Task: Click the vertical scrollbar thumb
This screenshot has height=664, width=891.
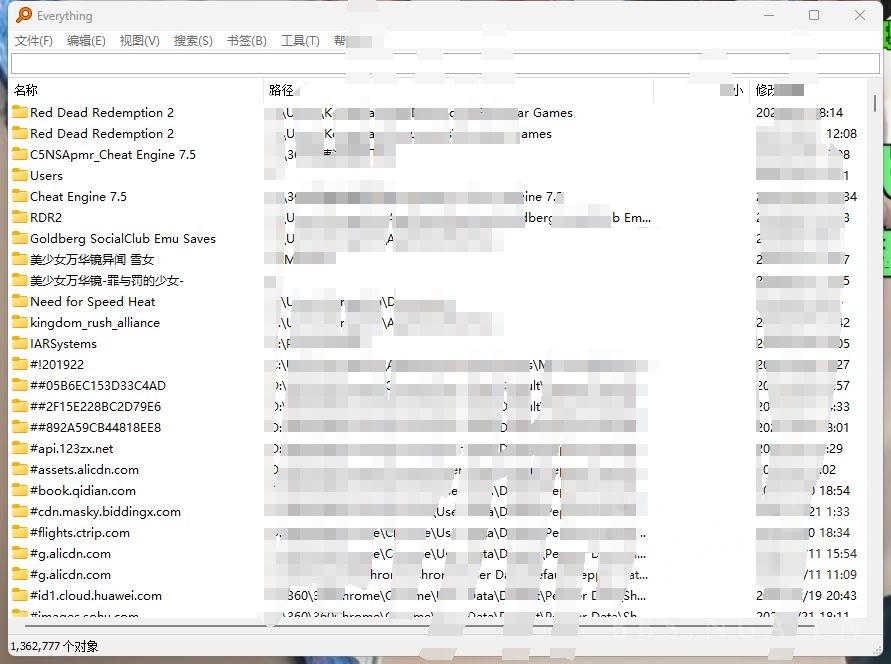Action: click(875, 103)
